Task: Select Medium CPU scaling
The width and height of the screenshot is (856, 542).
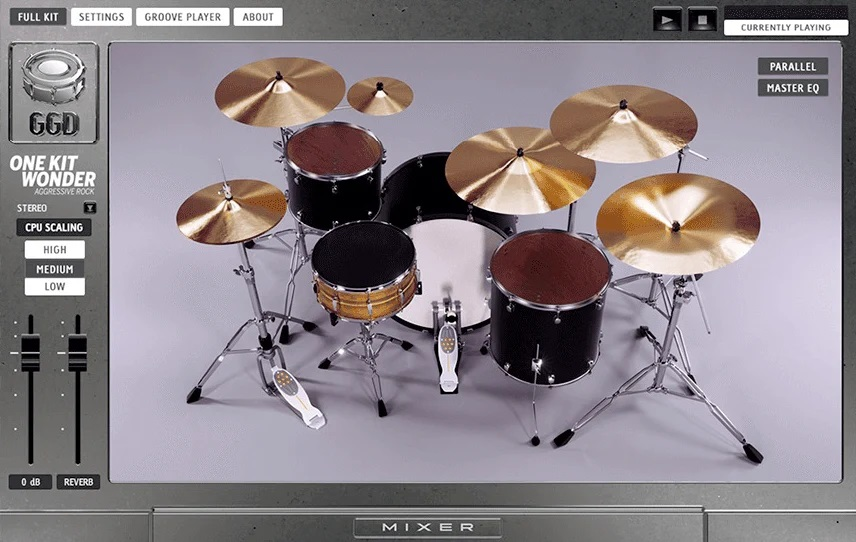Action: tap(55, 269)
